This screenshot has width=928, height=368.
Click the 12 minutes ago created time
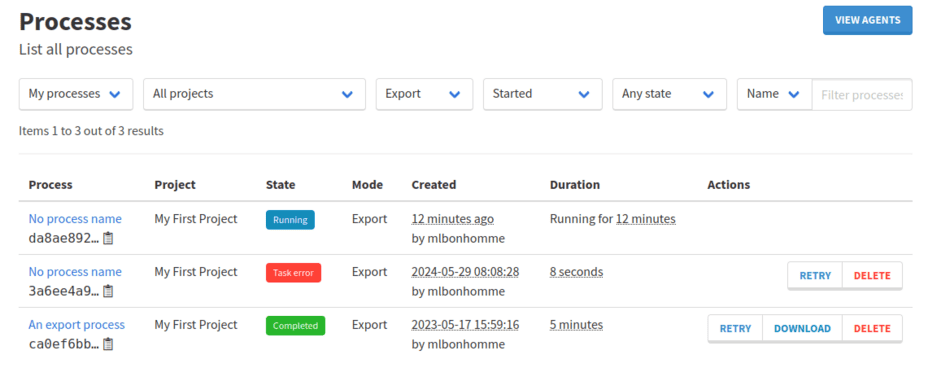coord(453,219)
